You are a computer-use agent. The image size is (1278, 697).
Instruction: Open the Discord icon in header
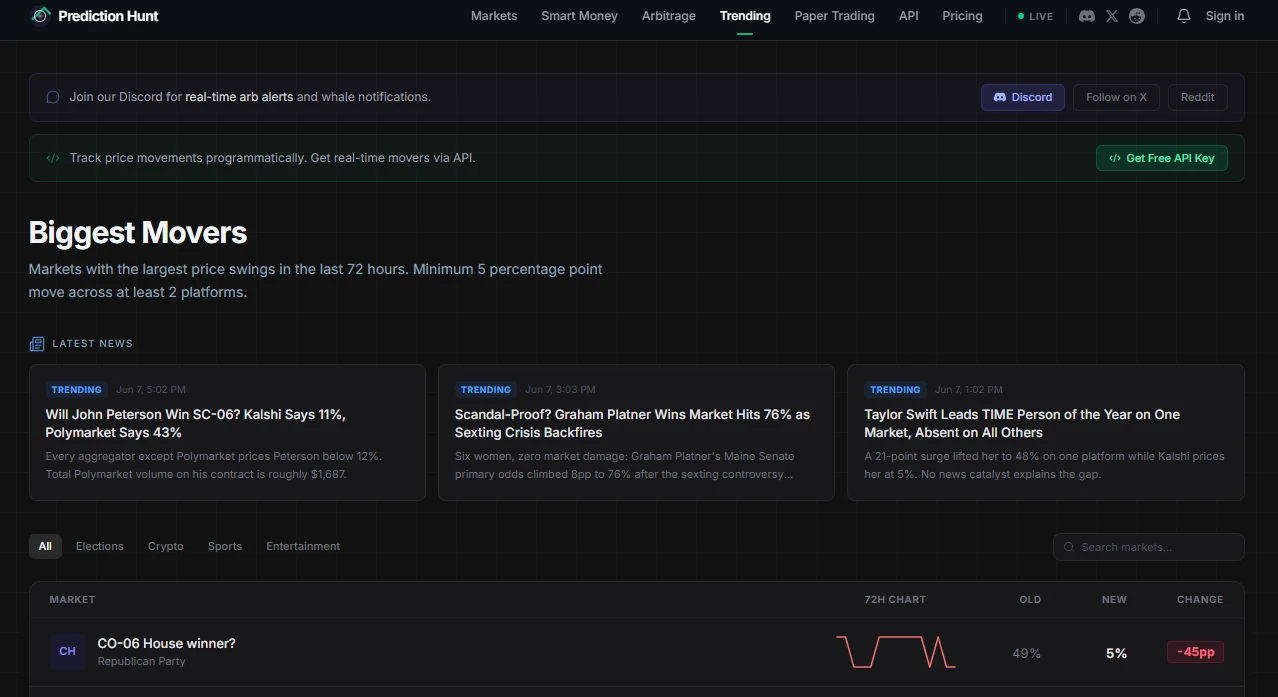tap(1087, 16)
